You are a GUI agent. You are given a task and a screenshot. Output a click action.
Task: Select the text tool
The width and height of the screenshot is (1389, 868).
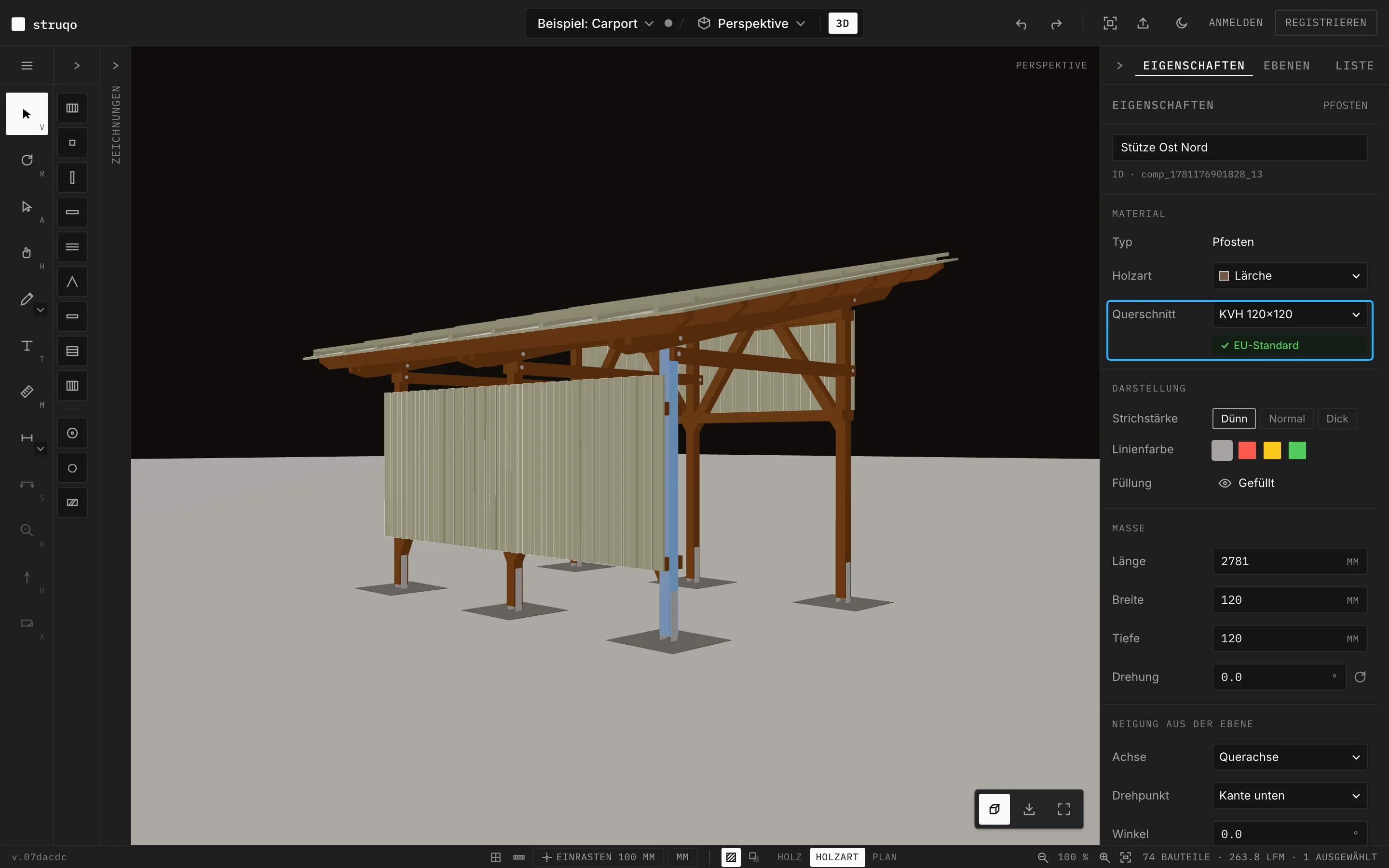tap(27, 345)
